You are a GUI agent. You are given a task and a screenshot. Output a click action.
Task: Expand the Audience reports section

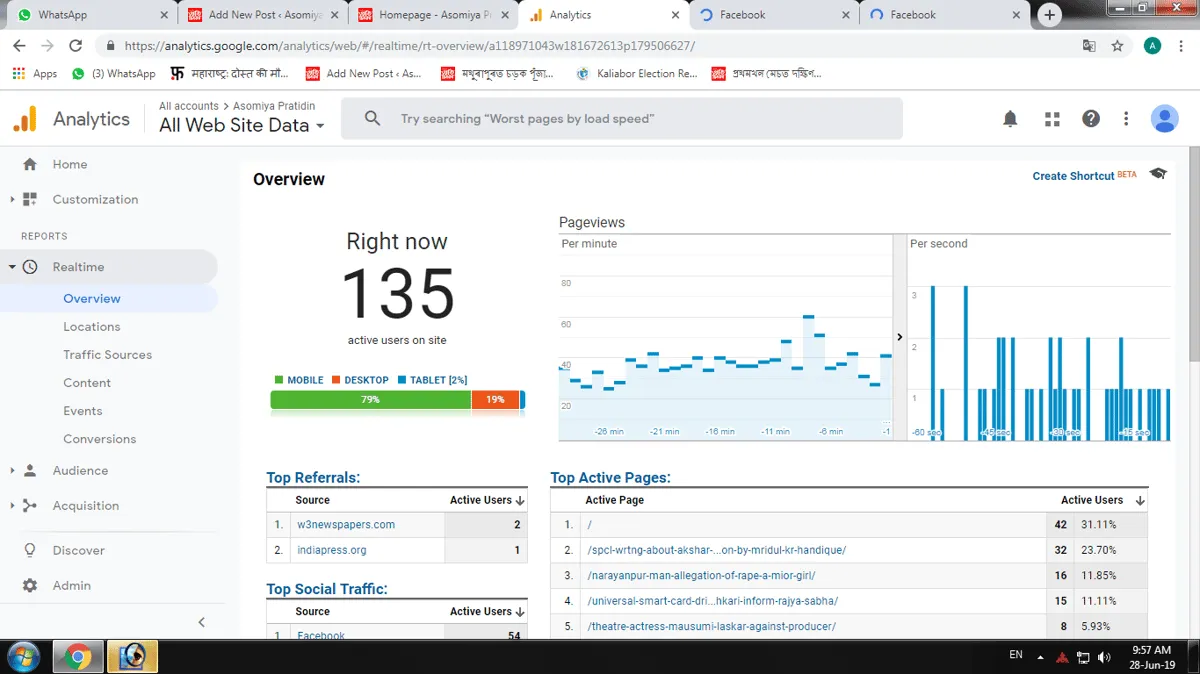pos(12,471)
